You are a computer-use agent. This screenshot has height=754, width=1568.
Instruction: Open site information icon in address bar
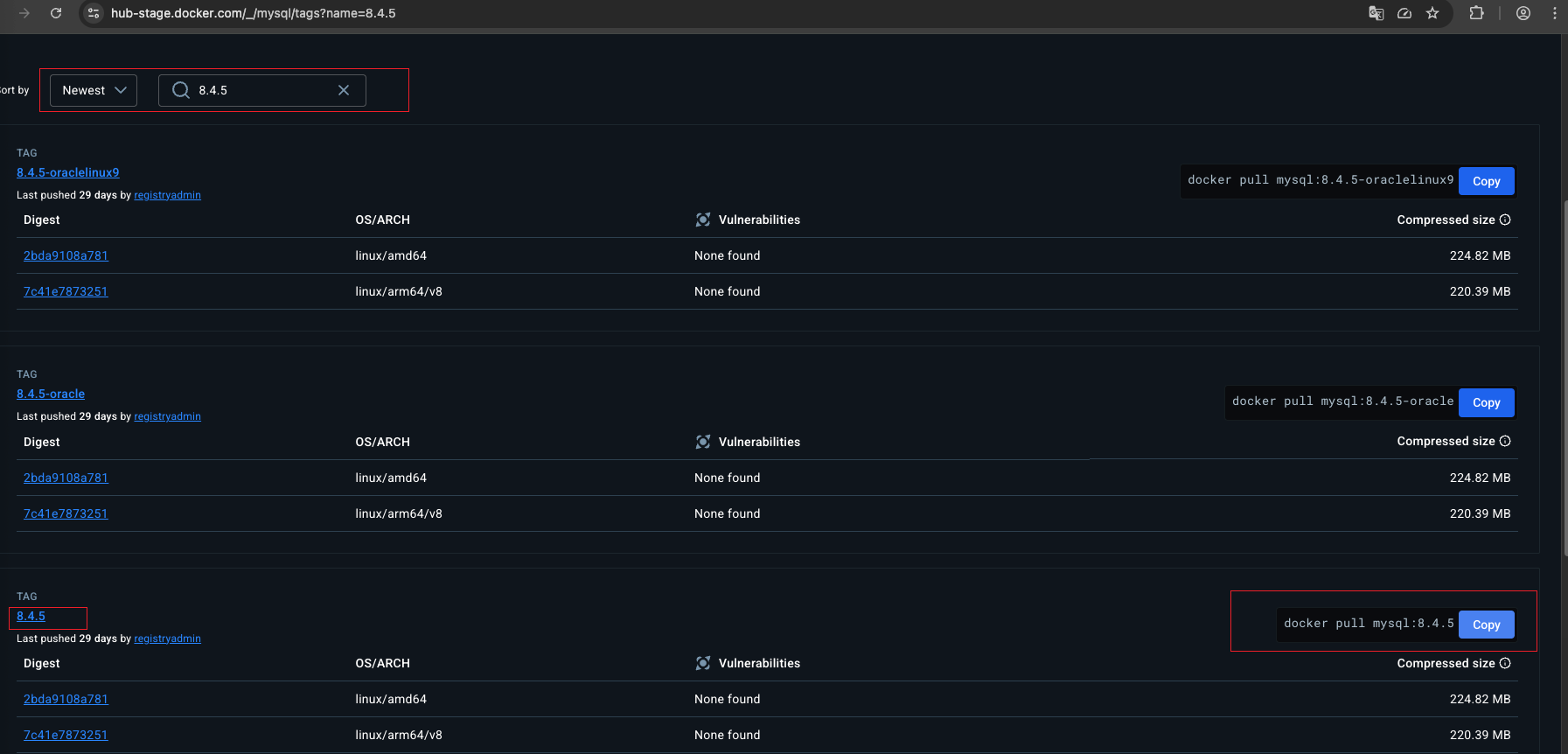click(x=94, y=13)
